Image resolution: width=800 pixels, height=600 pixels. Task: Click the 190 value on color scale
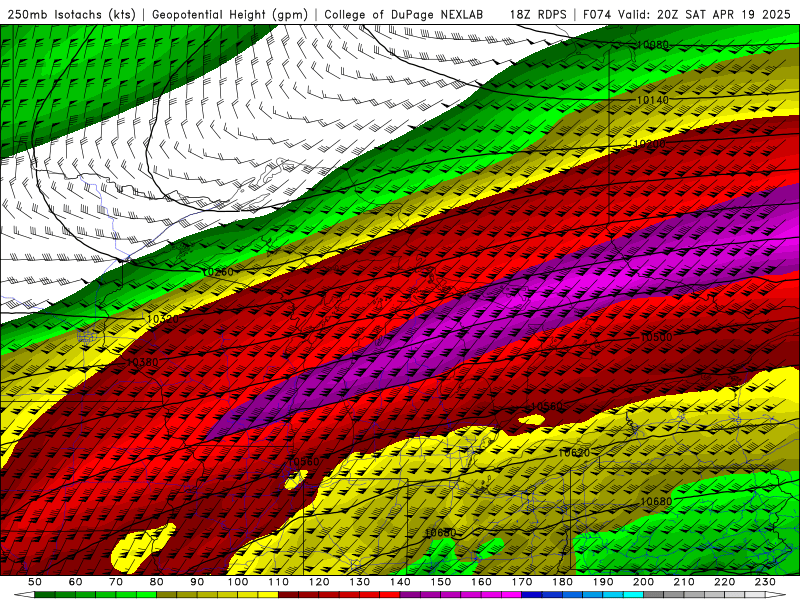603,582
